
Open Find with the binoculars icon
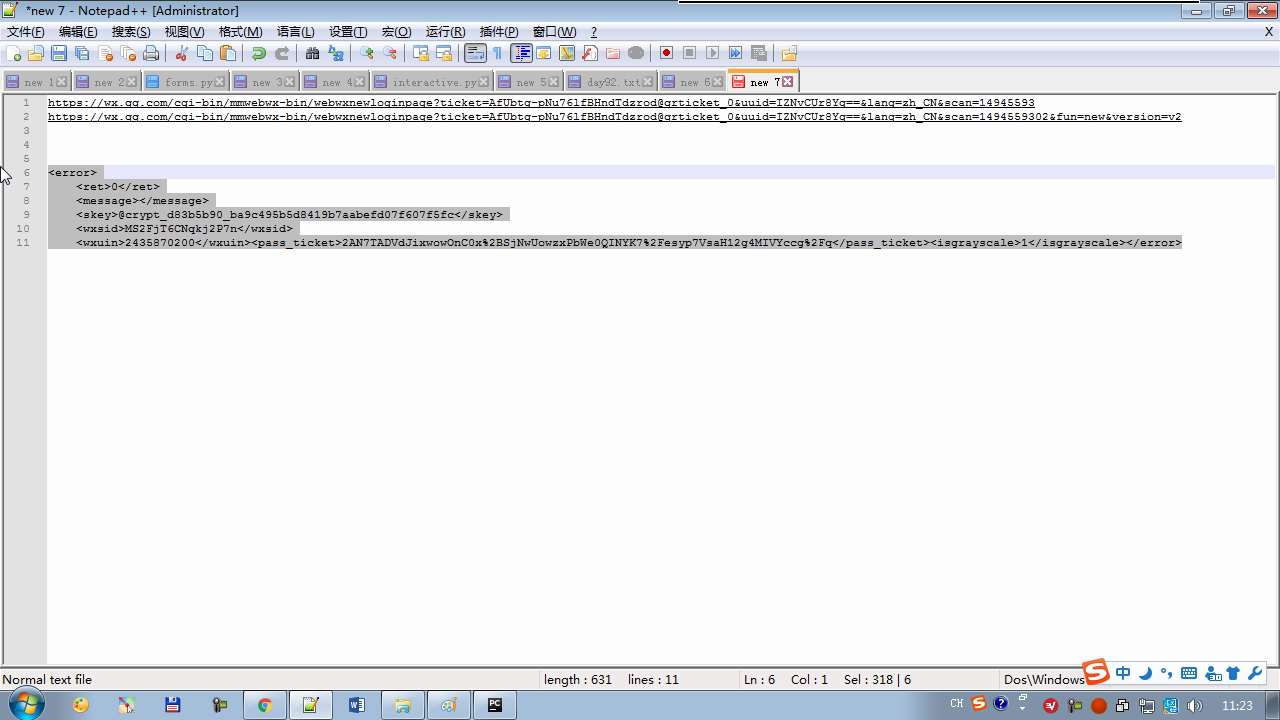[313, 53]
